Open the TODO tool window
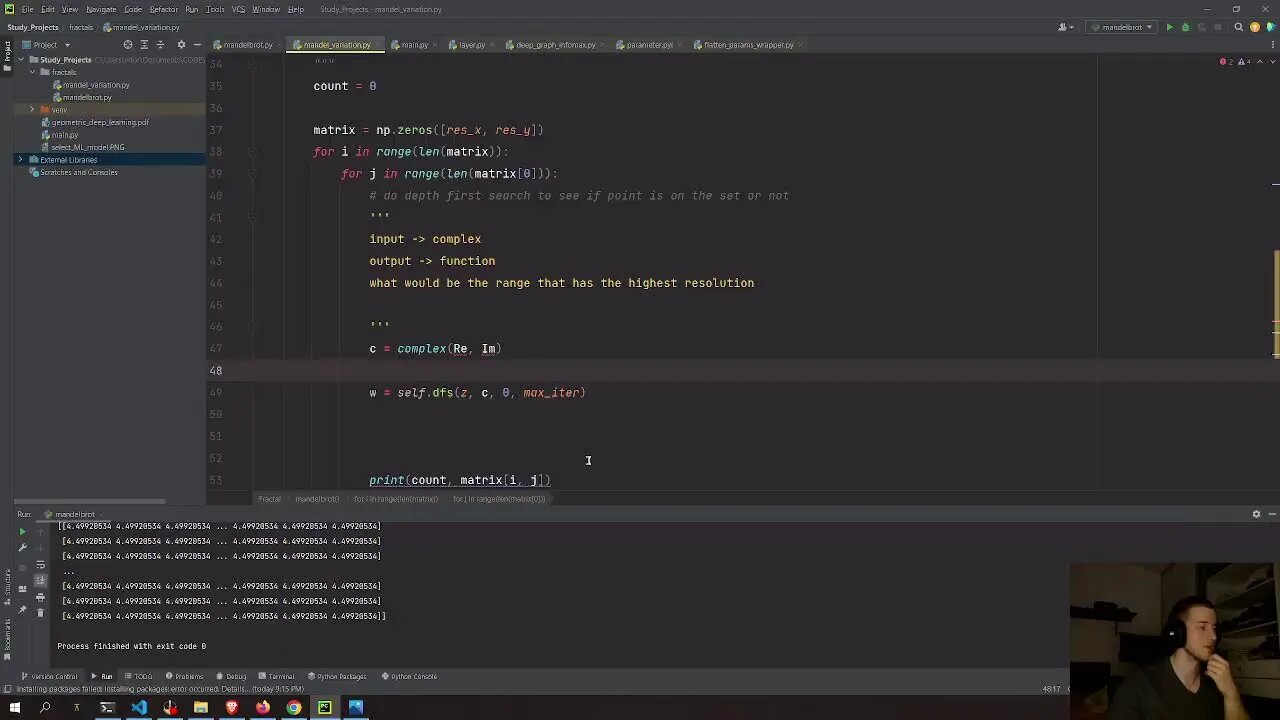1280x720 pixels. (x=138, y=676)
